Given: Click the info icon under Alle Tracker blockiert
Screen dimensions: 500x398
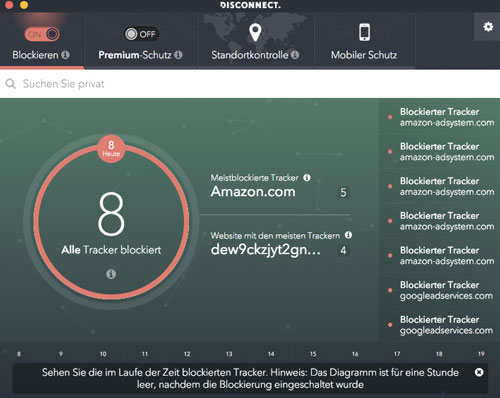Looking at the screenshot, I should tap(111, 274).
